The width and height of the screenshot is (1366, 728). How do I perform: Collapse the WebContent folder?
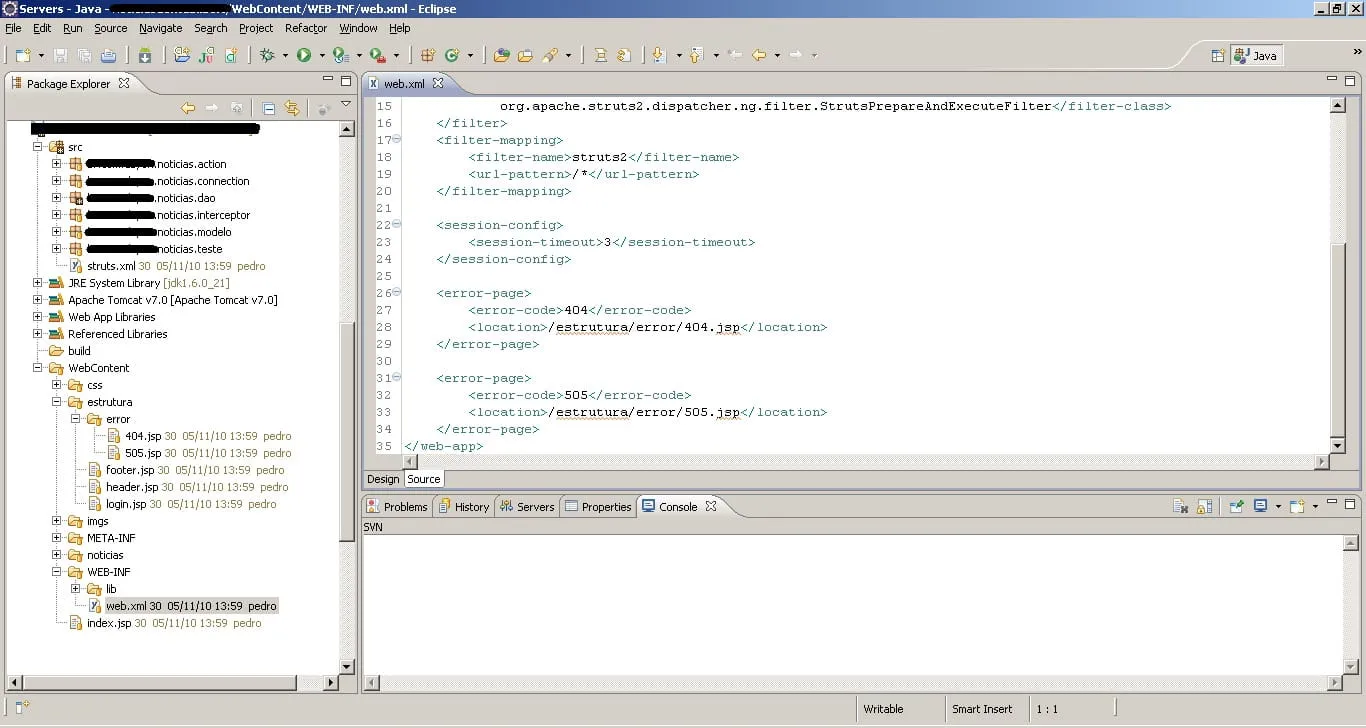pyautogui.click(x=39, y=368)
